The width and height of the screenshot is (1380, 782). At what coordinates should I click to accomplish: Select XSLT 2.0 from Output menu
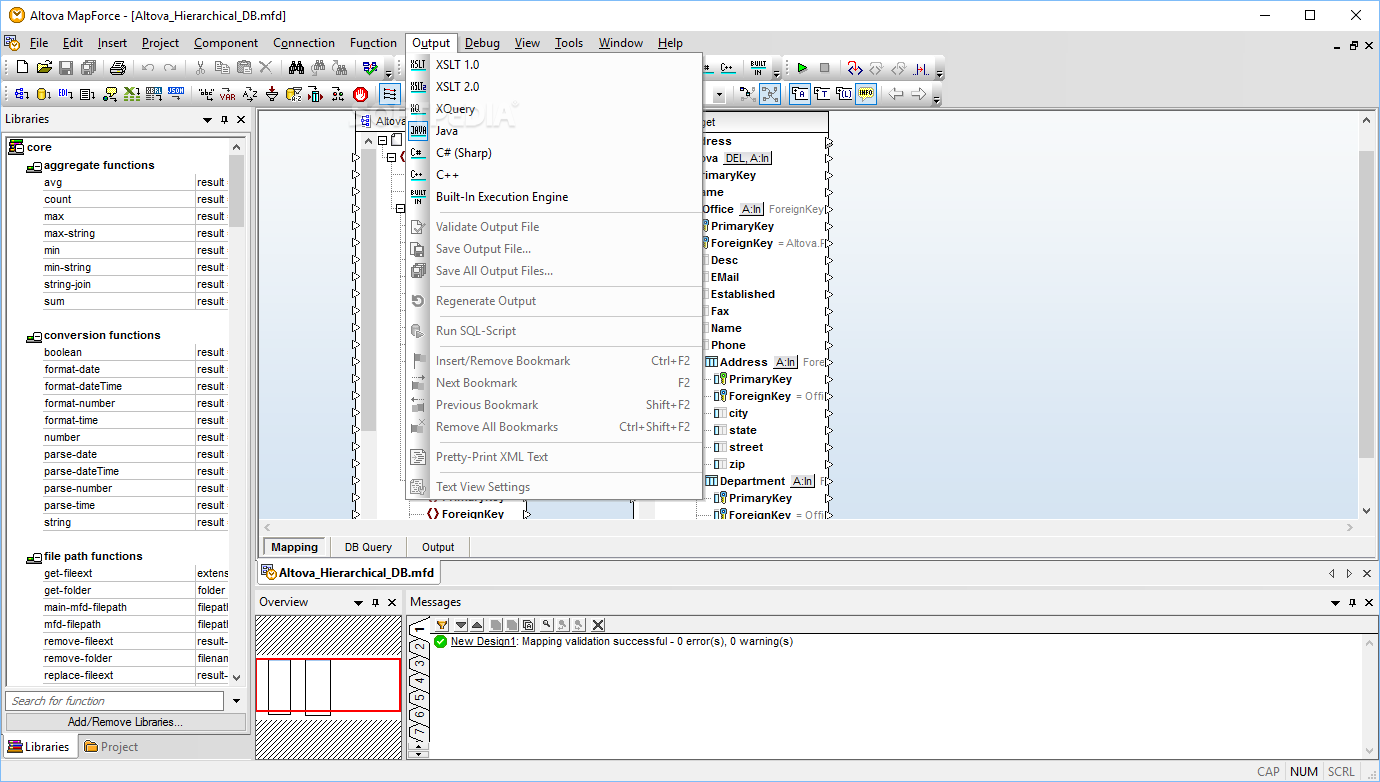457,87
